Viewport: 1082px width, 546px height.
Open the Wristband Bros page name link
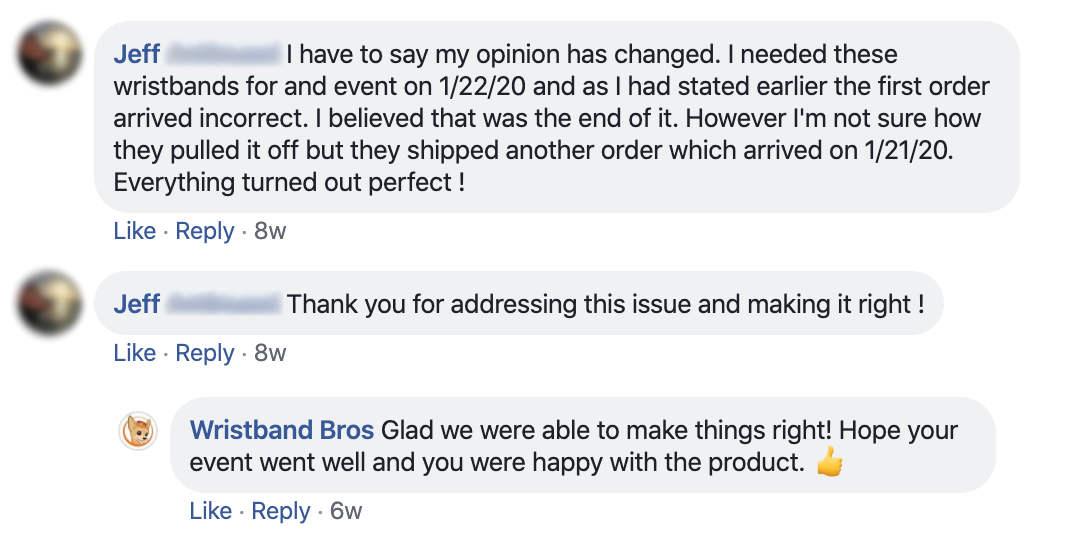[x=282, y=431]
